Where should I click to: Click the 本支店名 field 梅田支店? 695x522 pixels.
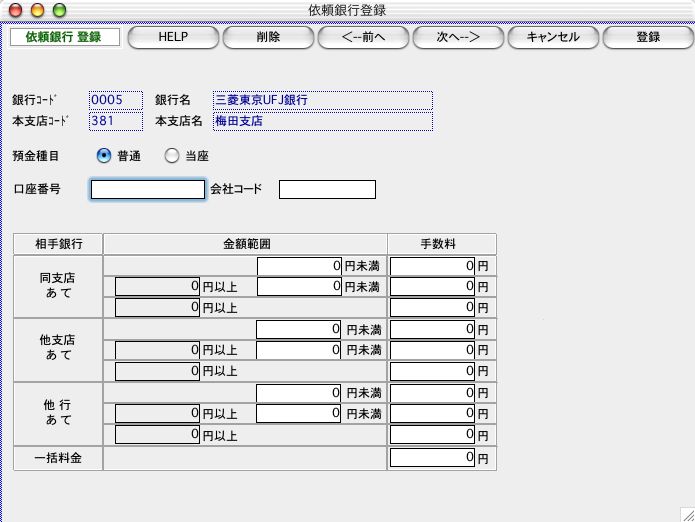point(323,121)
